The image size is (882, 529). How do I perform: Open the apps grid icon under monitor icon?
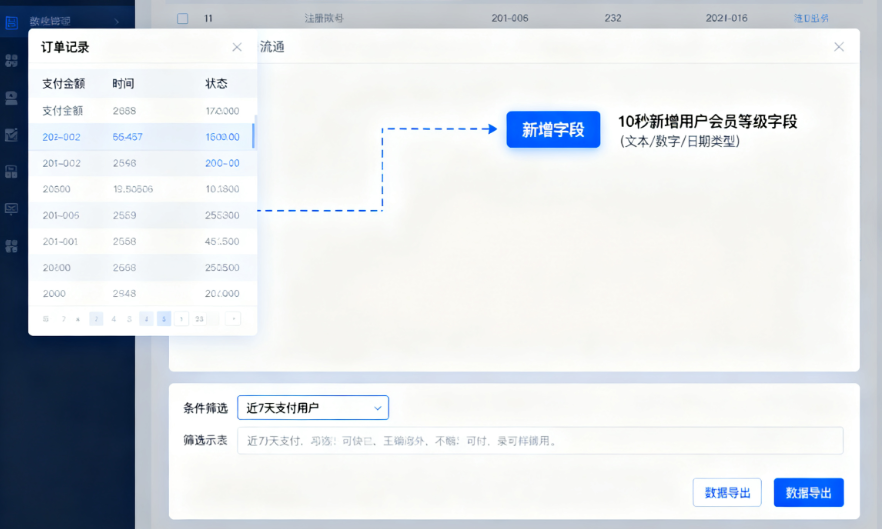(11, 246)
